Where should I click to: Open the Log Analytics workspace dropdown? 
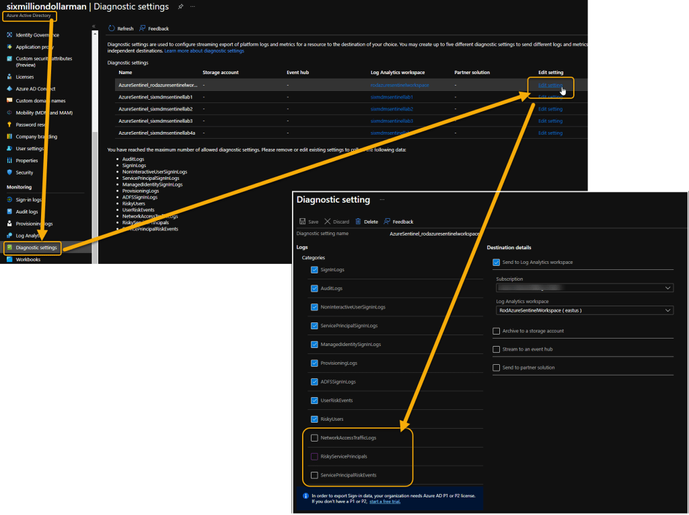[584, 310]
